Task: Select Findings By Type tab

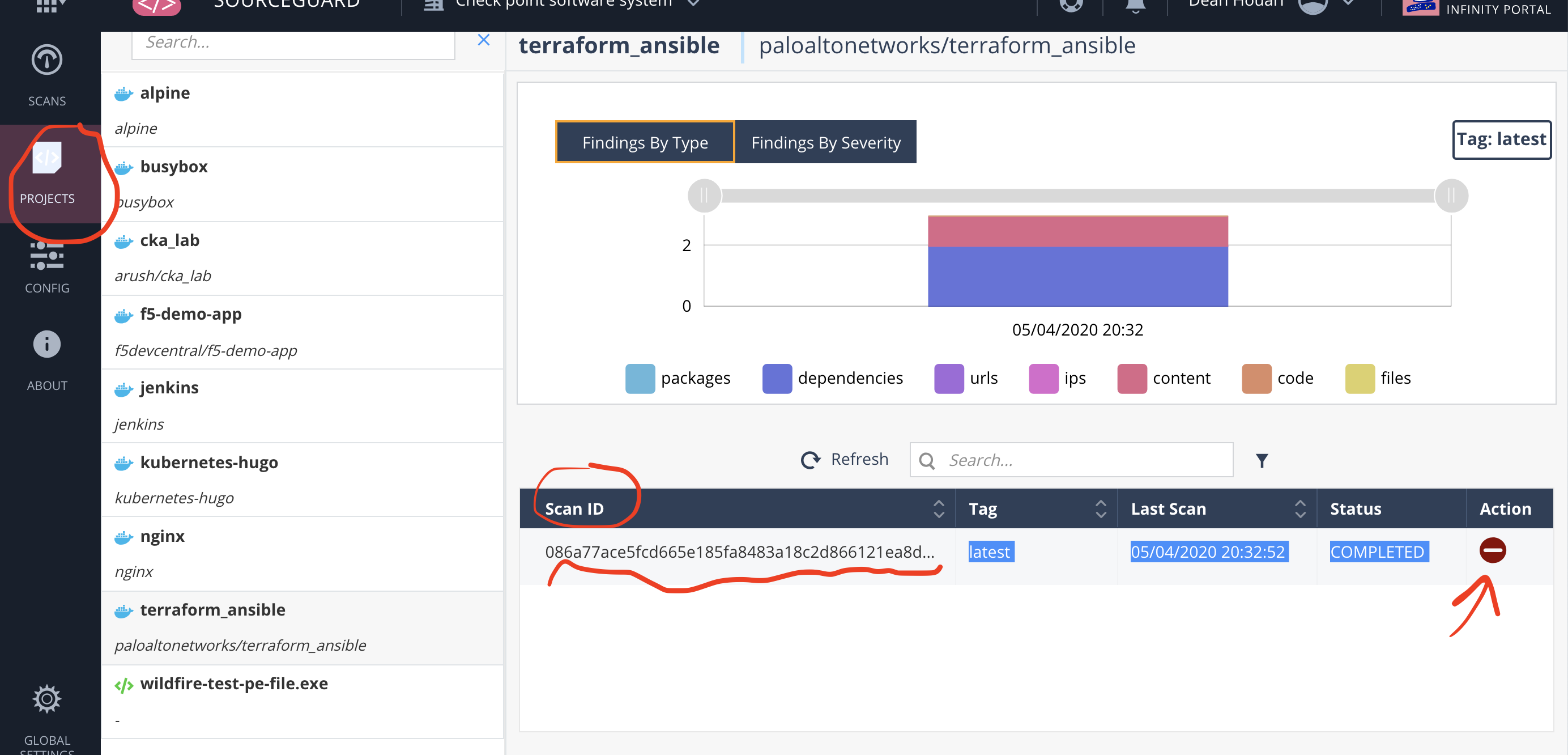Action: 645,142
